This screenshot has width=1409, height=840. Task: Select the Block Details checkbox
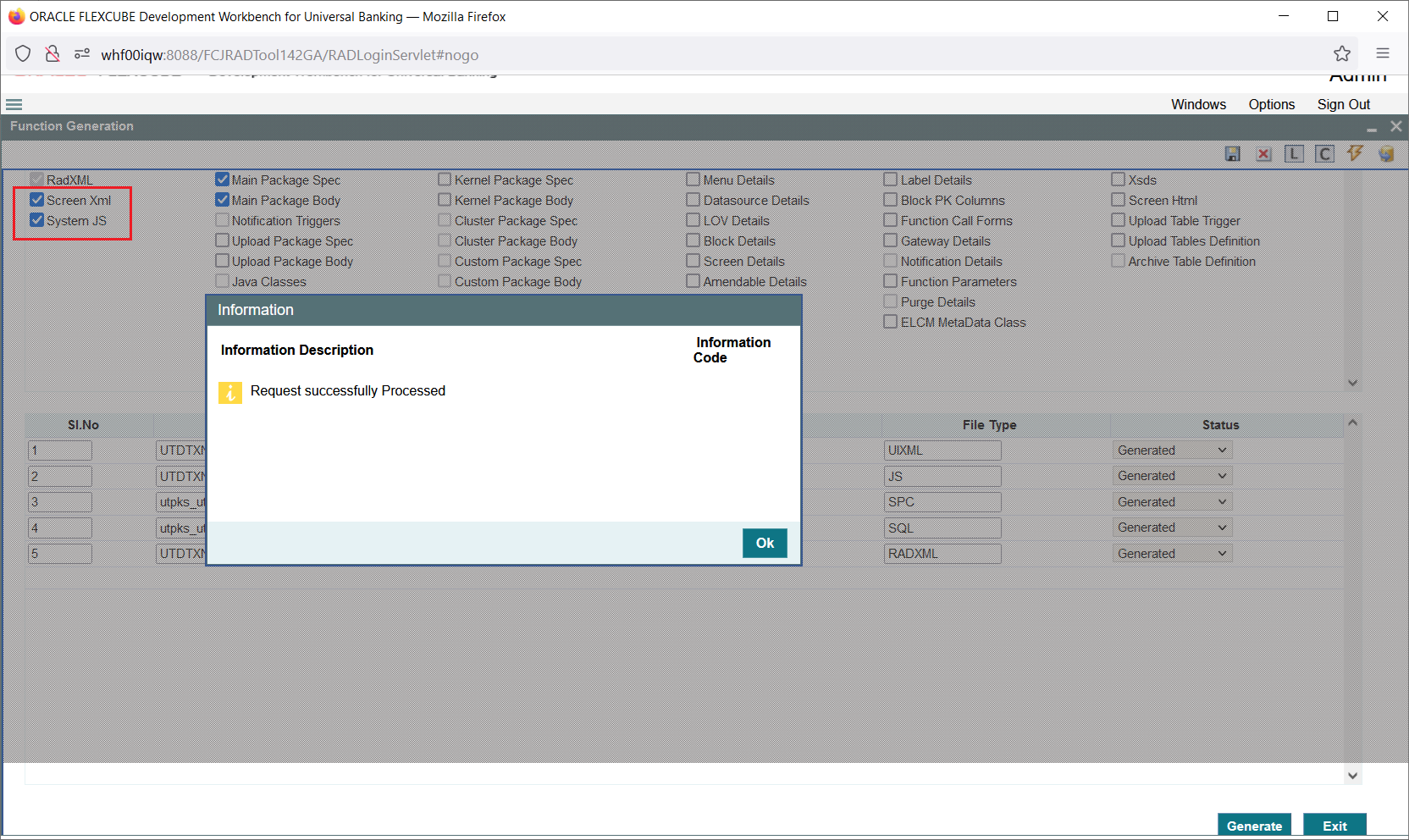(x=693, y=240)
